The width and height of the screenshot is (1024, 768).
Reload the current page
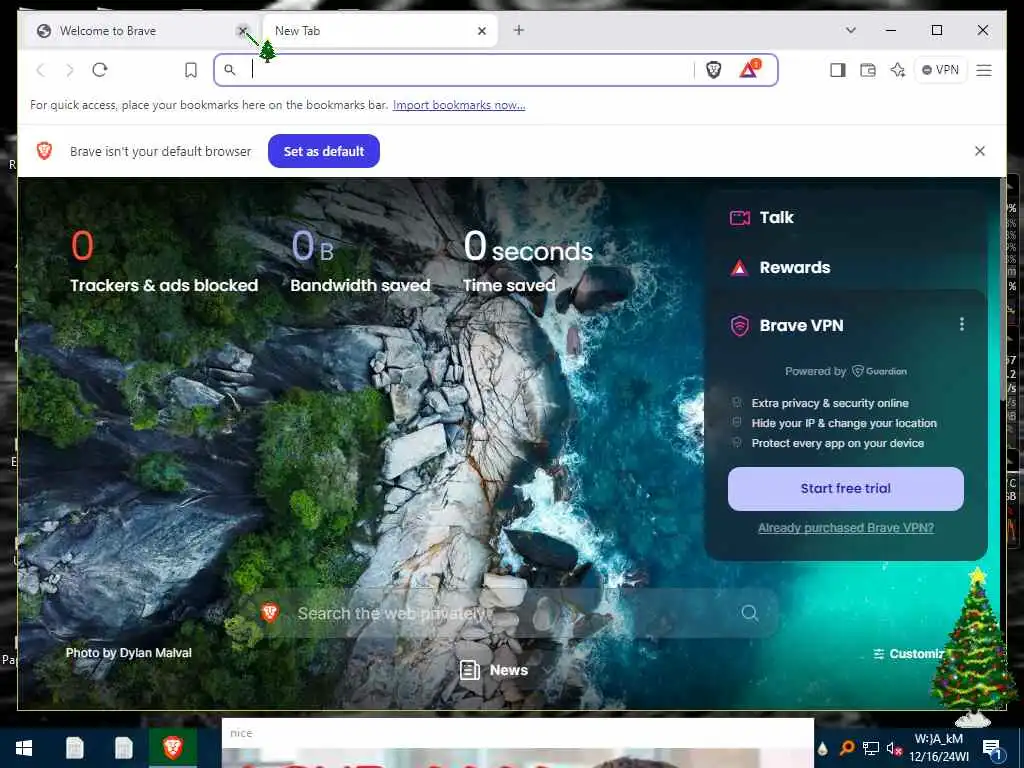pos(100,70)
